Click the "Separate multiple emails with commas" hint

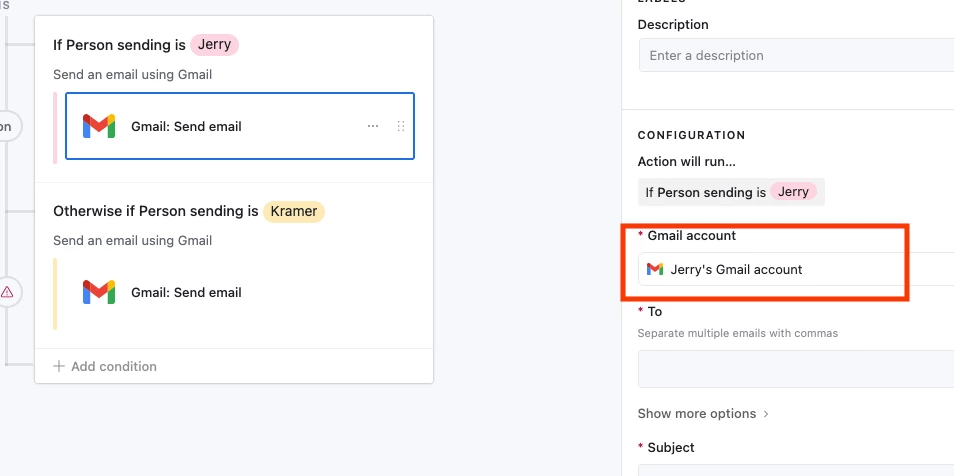(x=737, y=333)
